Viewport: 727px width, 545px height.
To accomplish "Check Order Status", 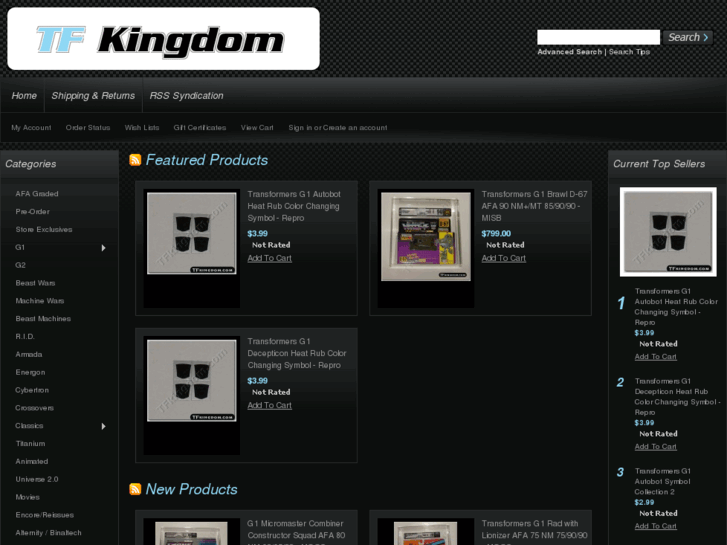I will point(88,128).
